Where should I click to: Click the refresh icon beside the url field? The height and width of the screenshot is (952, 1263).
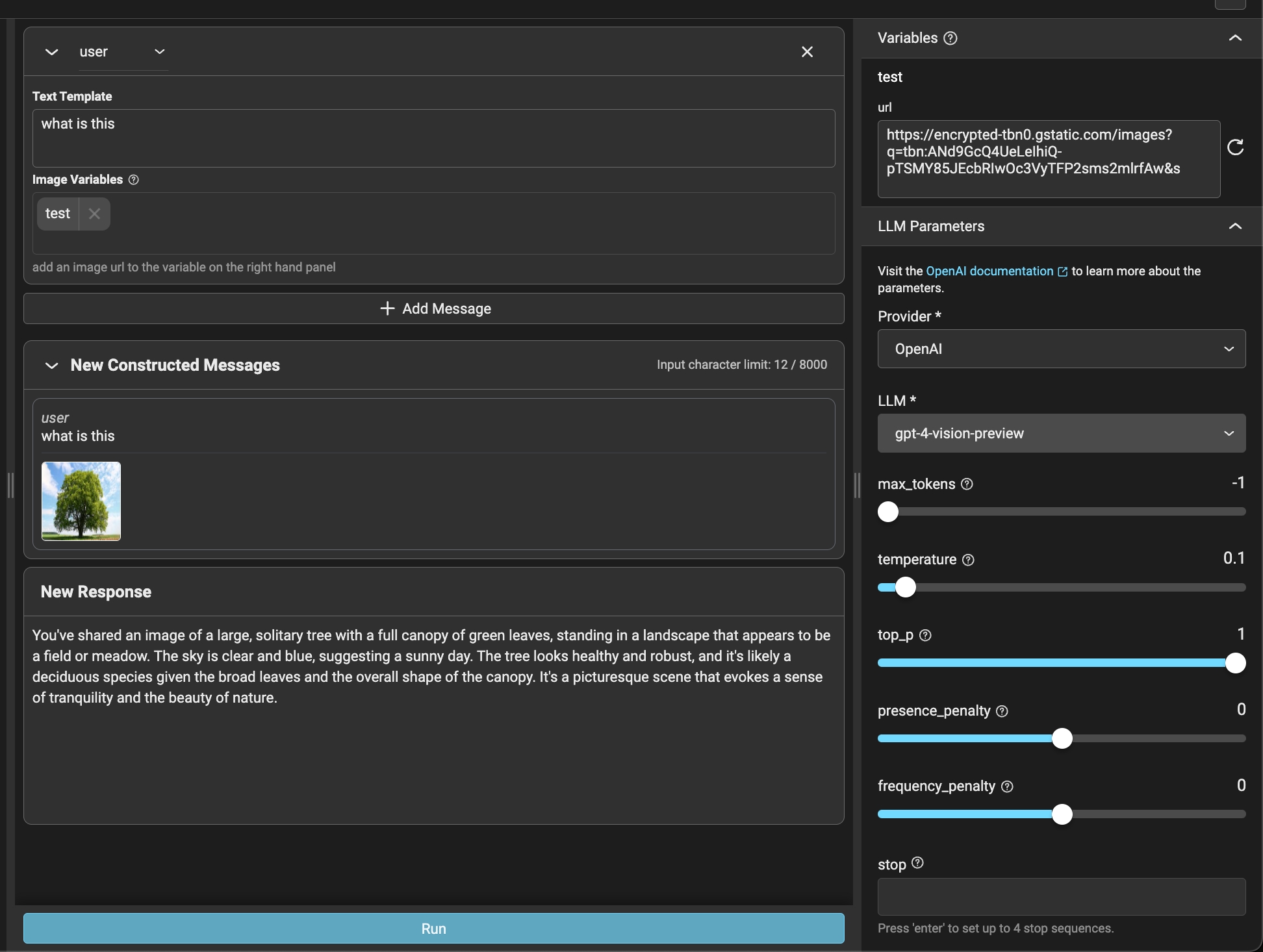tap(1235, 147)
